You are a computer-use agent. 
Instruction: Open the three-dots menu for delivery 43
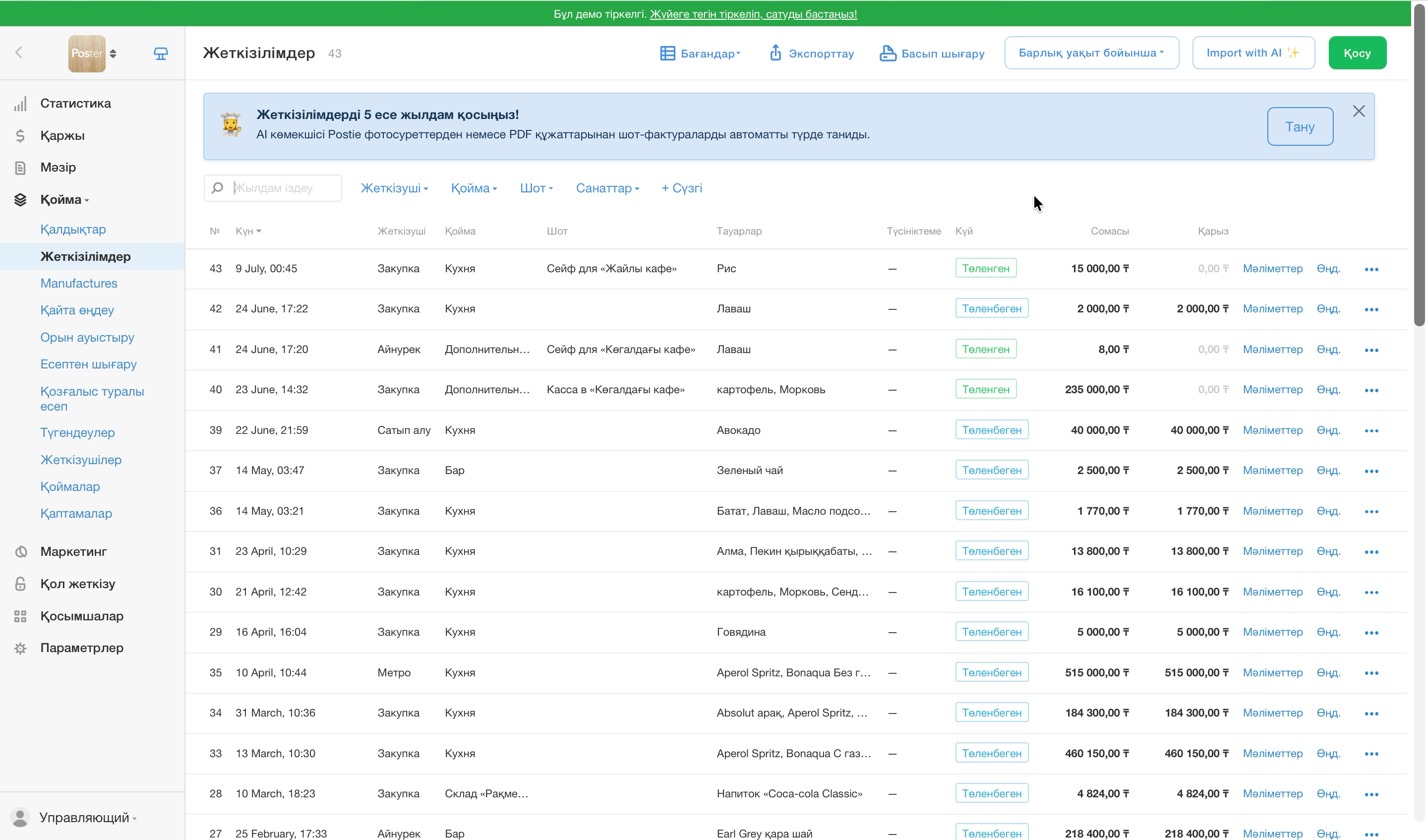pos(1371,269)
